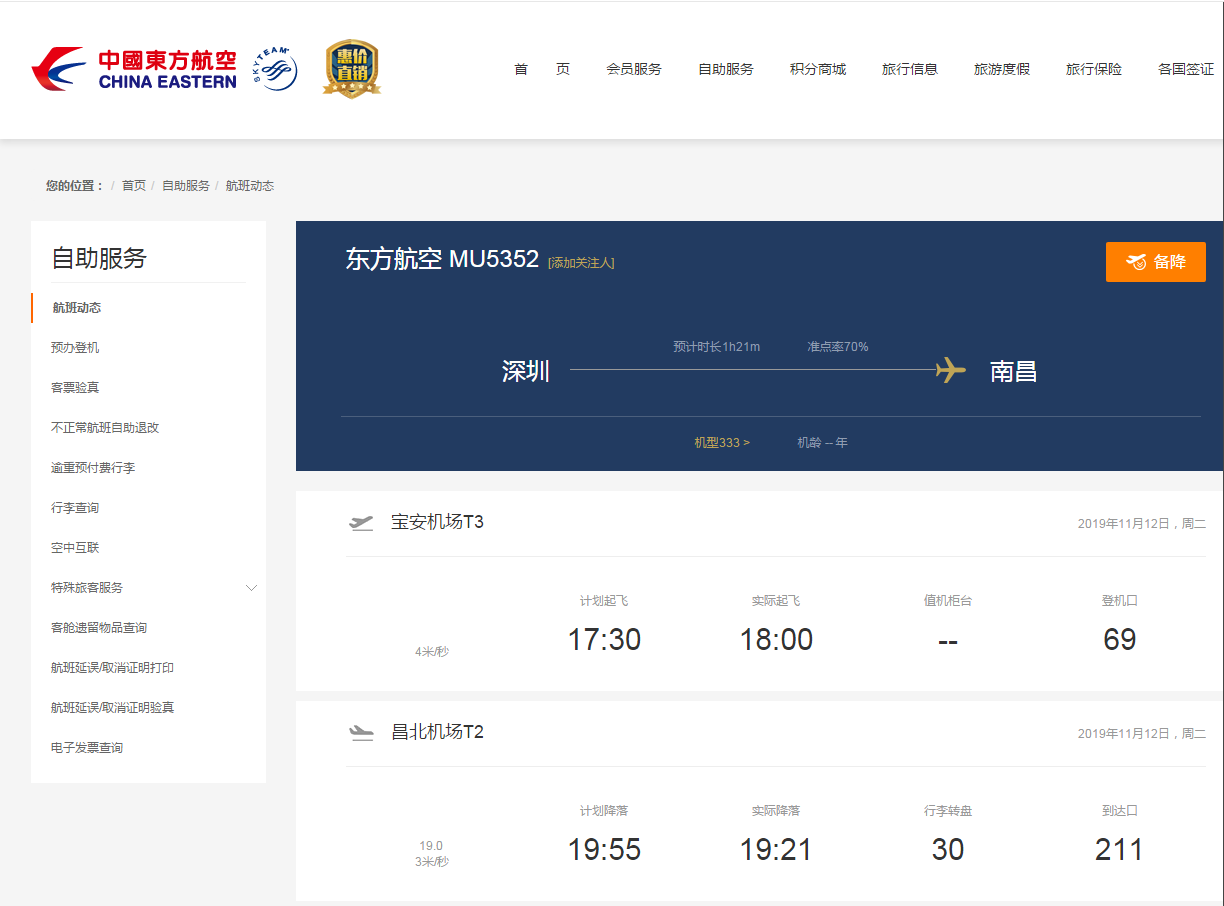1224x906 pixels.
Task: Select 电子发票查询 in sidebar
Action: pyautogui.click(x=87, y=748)
